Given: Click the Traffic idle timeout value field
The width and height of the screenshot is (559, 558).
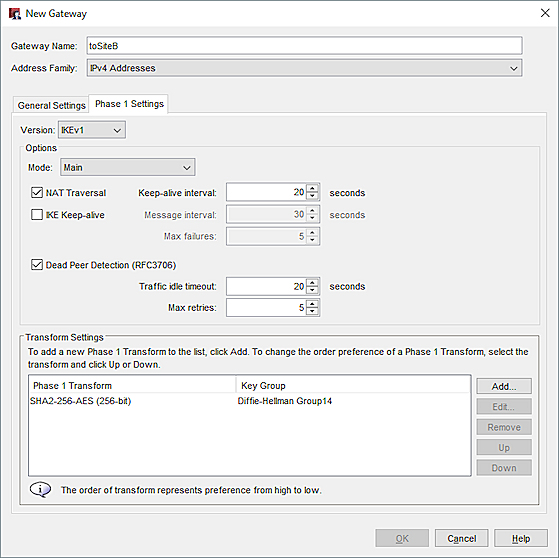Looking at the screenshot, I should 266,286.
